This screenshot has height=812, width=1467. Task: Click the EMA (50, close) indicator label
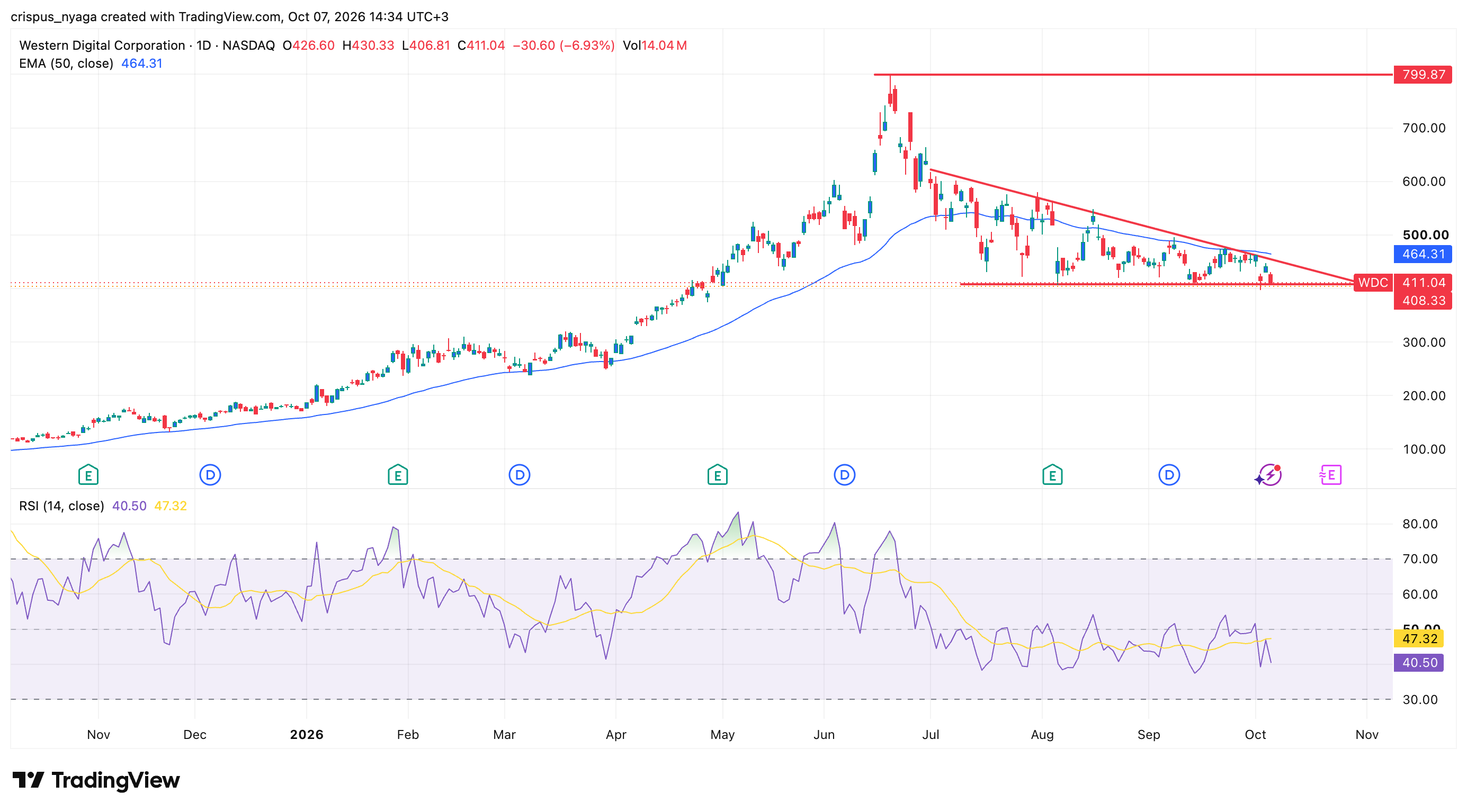click(x=66, y=63)
